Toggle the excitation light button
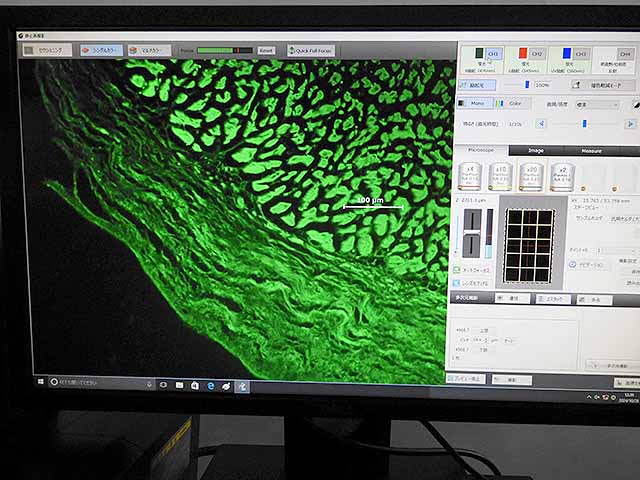The image size is (640, 480). pos(477,85)
